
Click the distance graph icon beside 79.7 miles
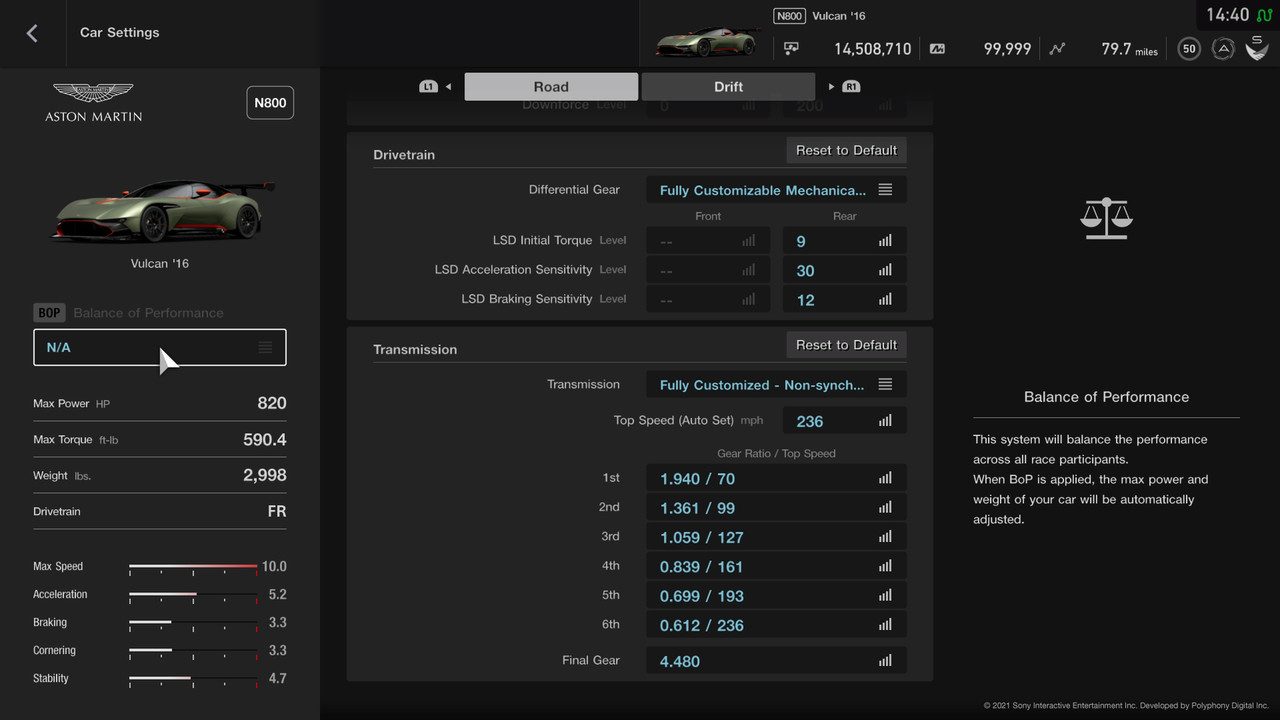(1058, 48)
